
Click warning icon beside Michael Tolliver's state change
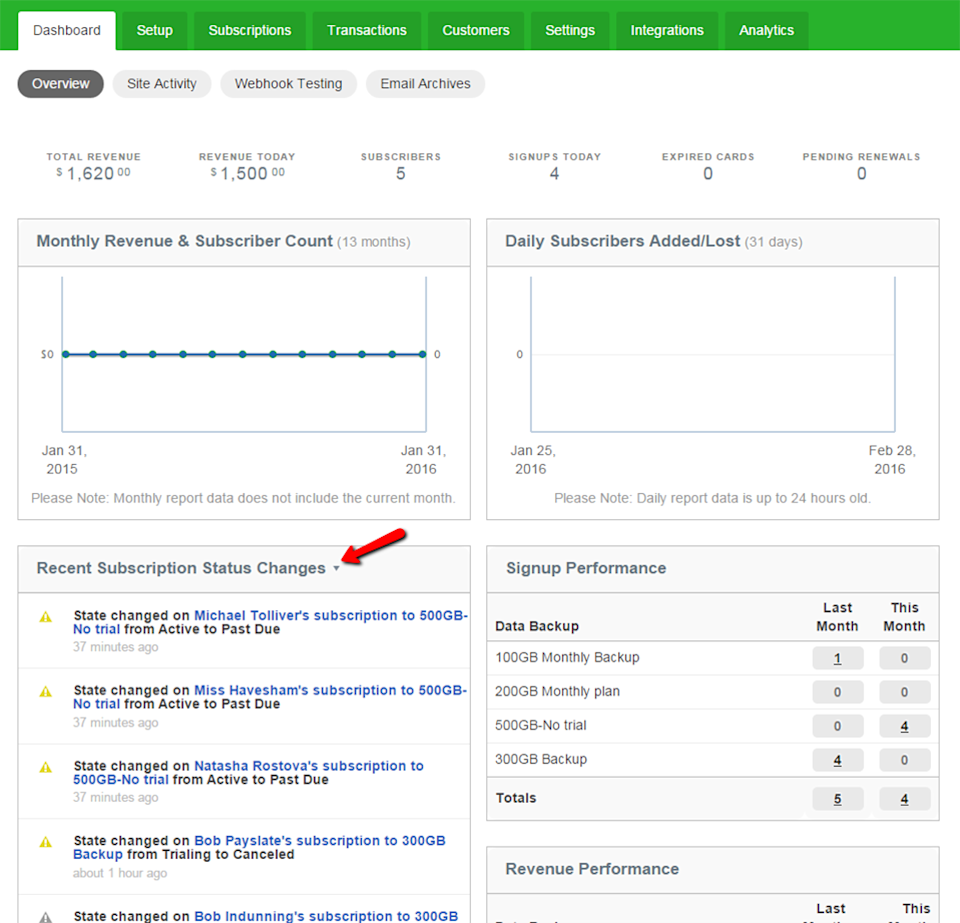[x=46, y=617]
